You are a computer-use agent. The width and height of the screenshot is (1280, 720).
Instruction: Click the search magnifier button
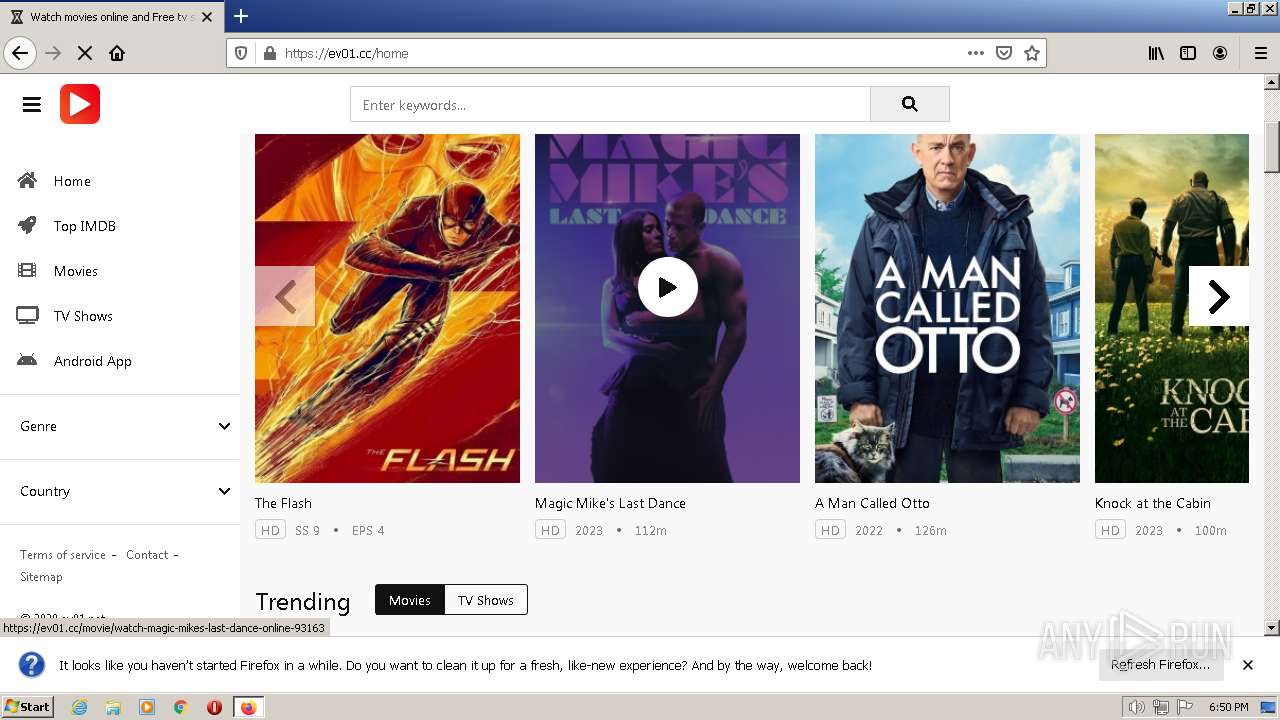(909, 104)
